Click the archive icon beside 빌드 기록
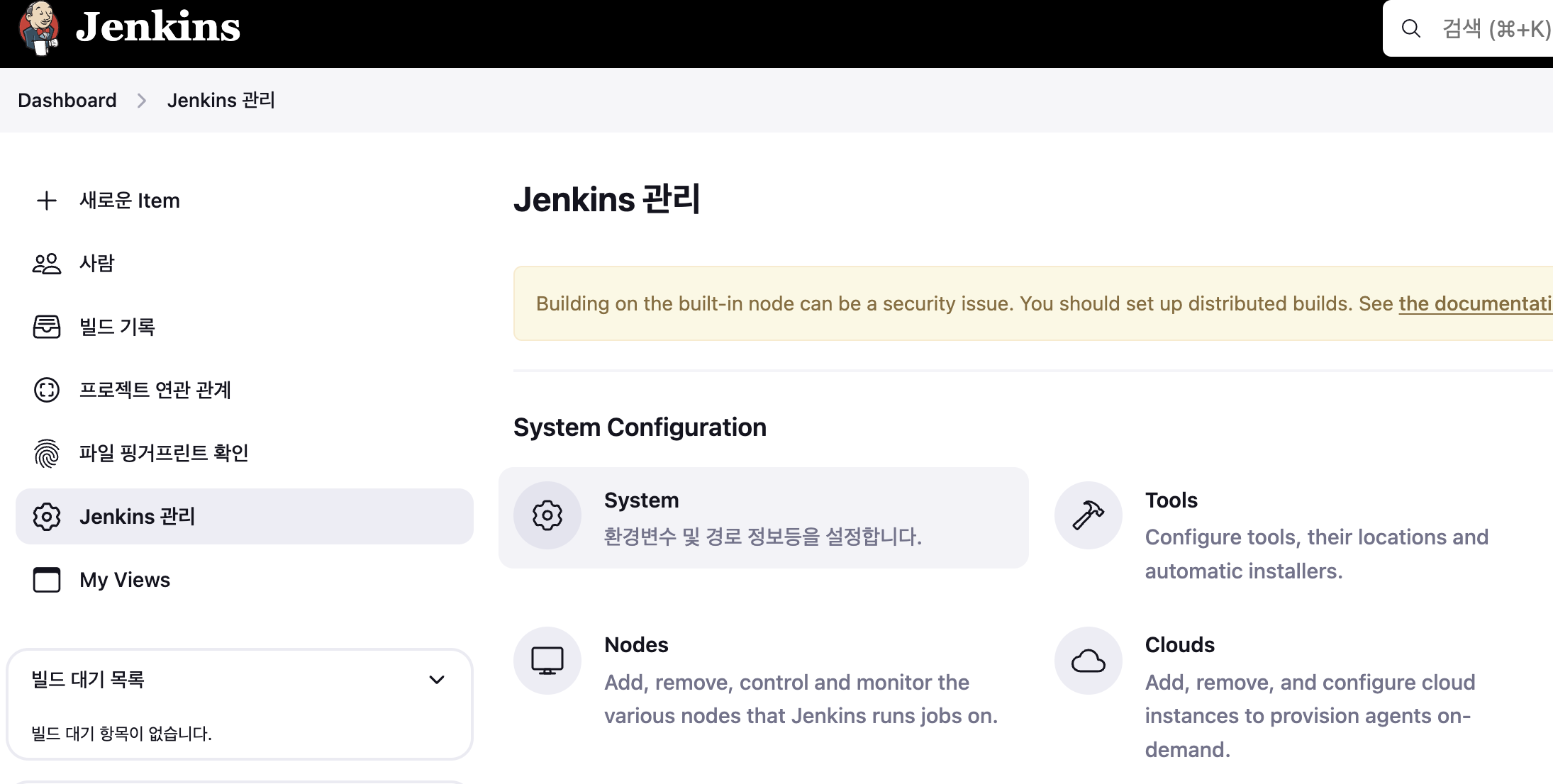 [46, 327]
